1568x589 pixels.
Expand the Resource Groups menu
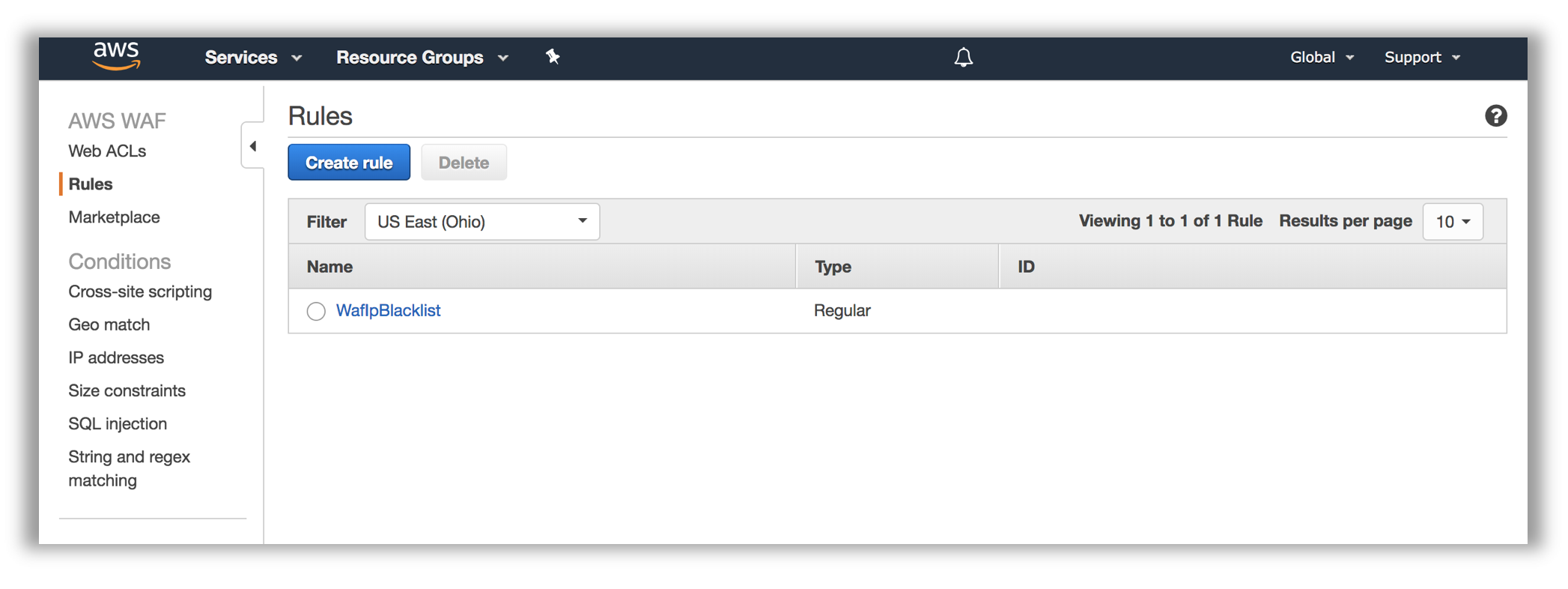(x=422, y=58)
